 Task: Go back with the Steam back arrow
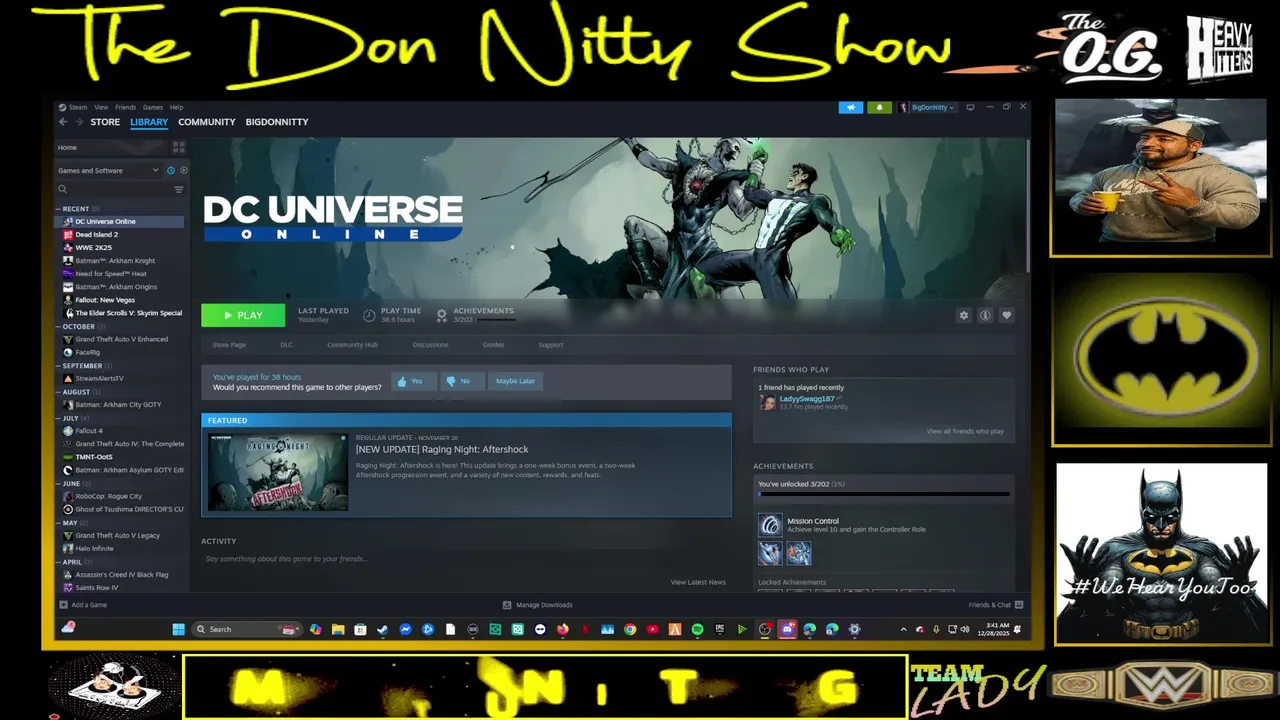pos(62,122)
